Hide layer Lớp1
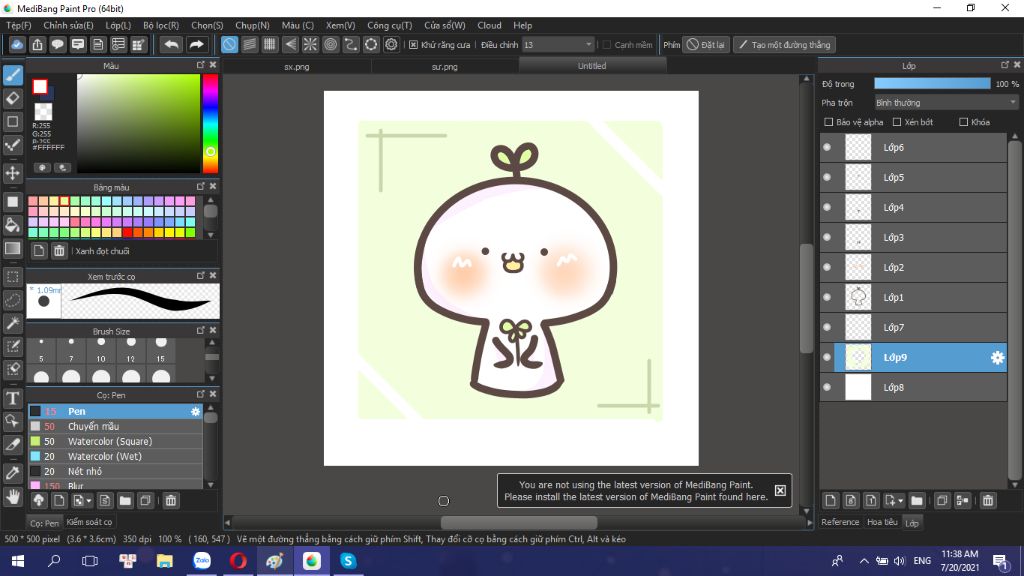 827,297
